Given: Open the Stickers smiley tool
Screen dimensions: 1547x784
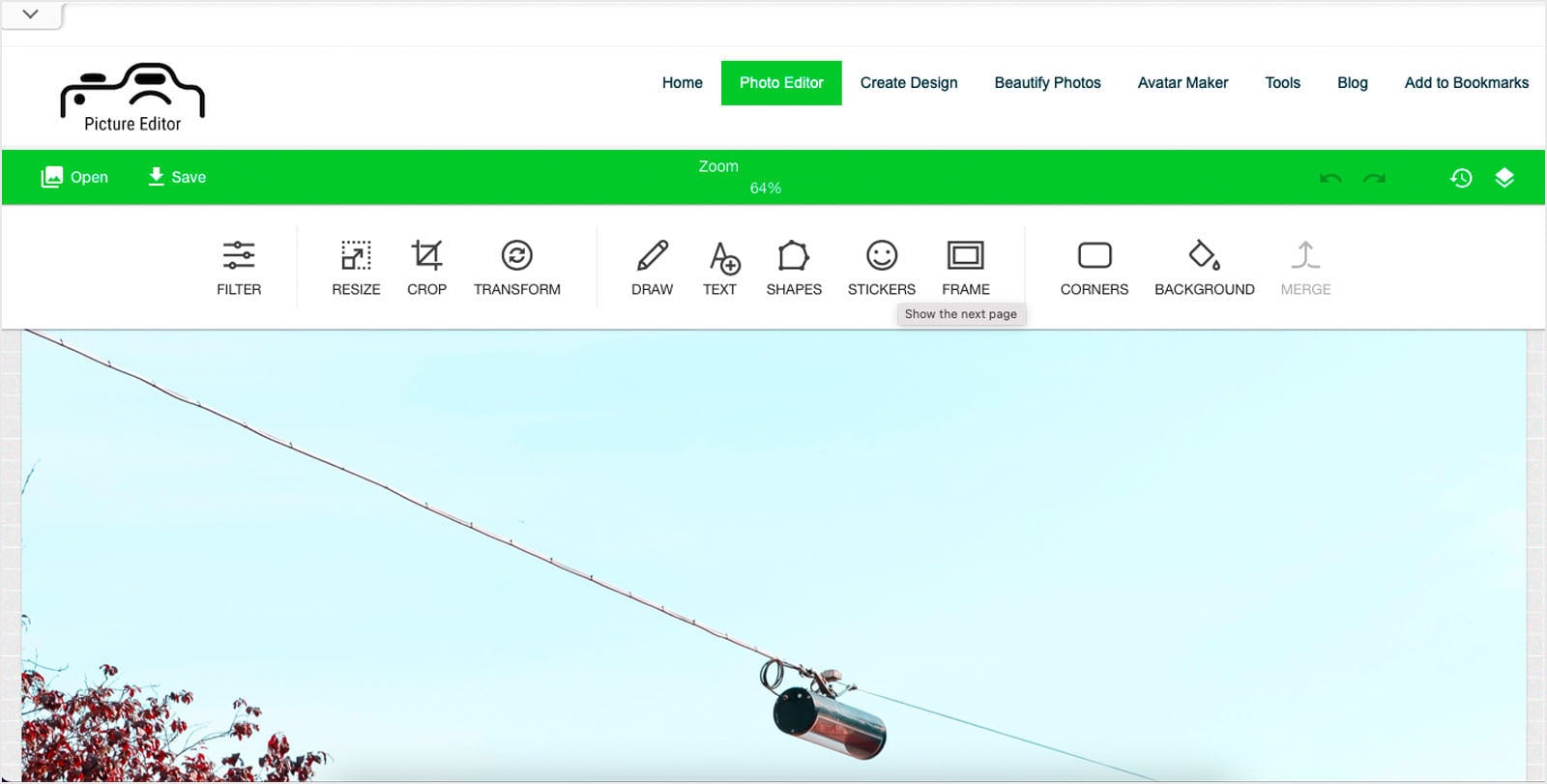Looking at the screenshot, I should tap(882, 256).
